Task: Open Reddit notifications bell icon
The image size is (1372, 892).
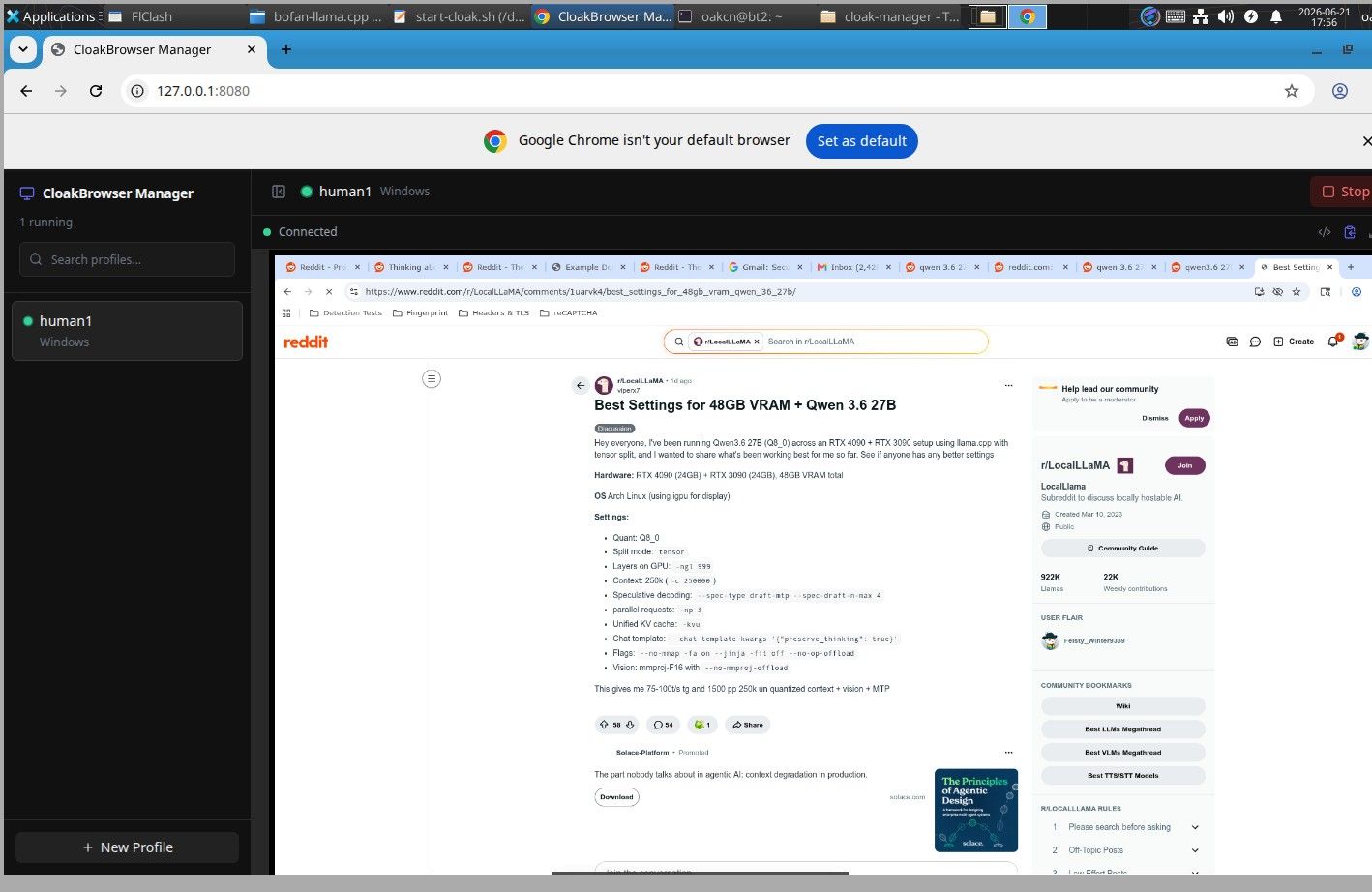Action: [x=1333, y=342]
